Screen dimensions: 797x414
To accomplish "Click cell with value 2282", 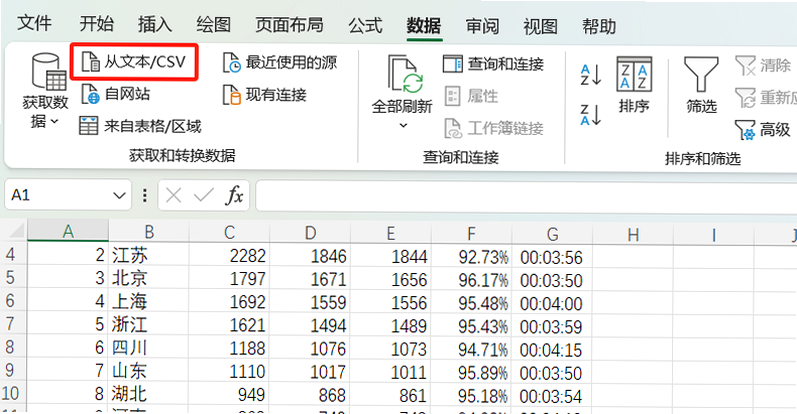I will [x=229, y=255].
